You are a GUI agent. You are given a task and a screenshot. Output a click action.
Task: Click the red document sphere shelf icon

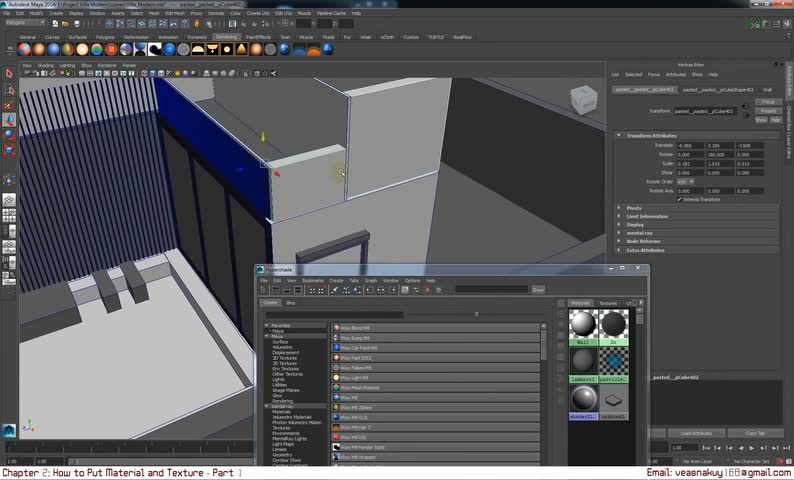click(x=111, y=49)
